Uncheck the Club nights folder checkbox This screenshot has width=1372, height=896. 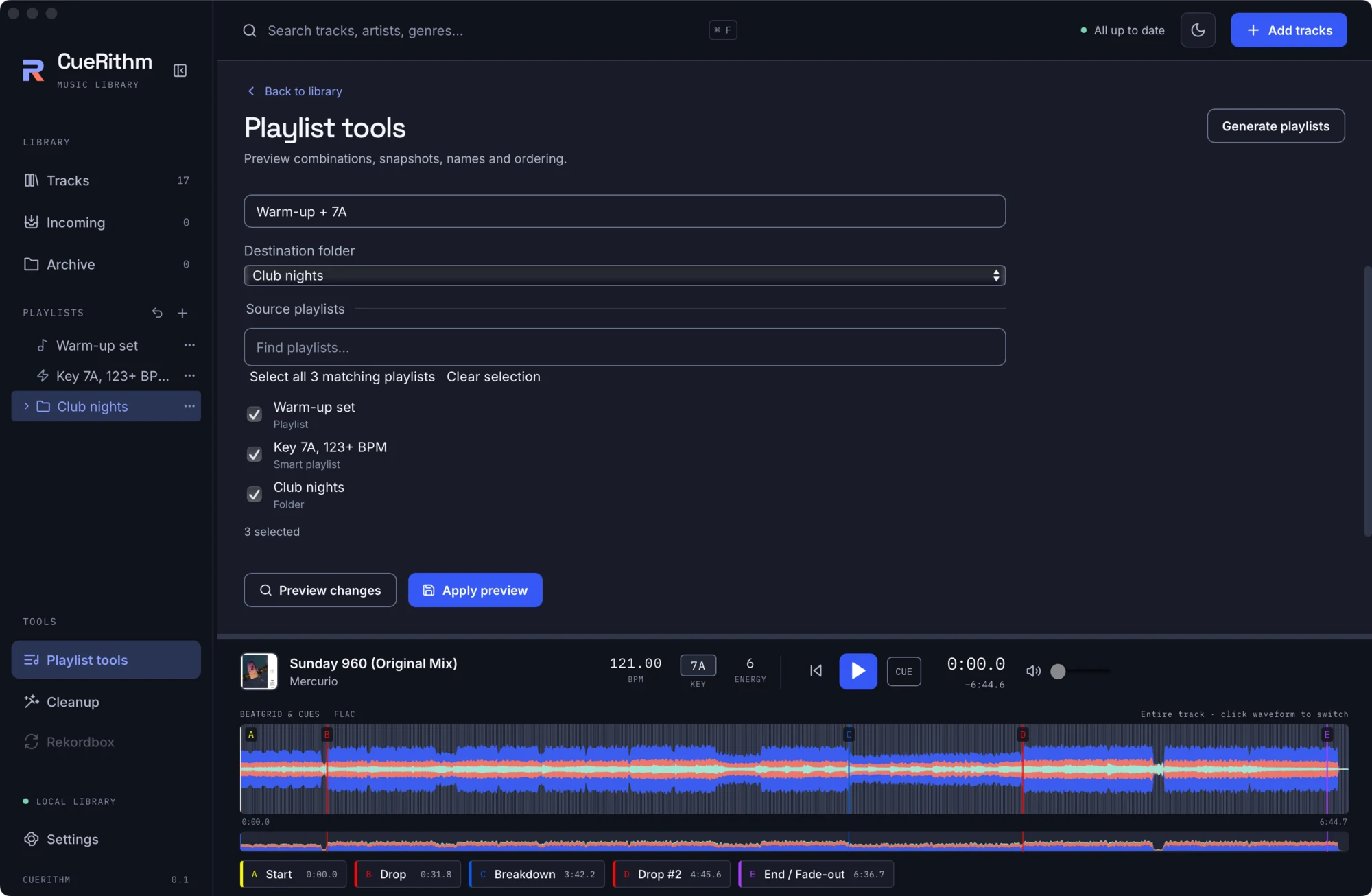tap(255, 495)
